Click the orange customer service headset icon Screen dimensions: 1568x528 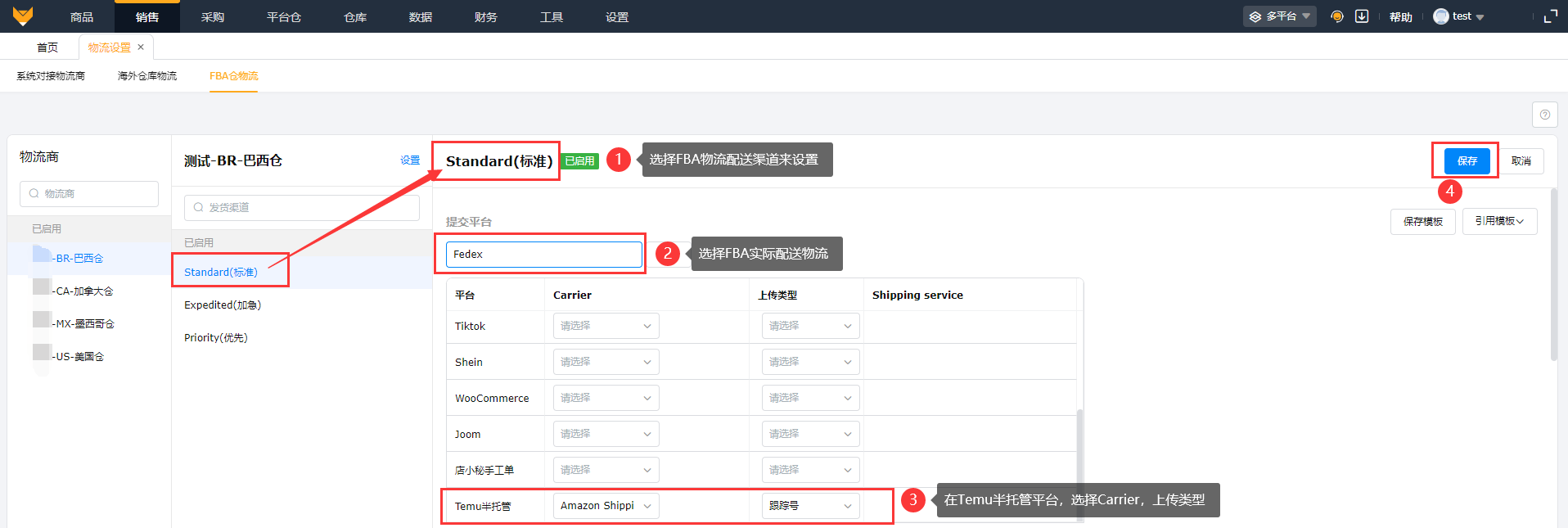click(1337, 16)
